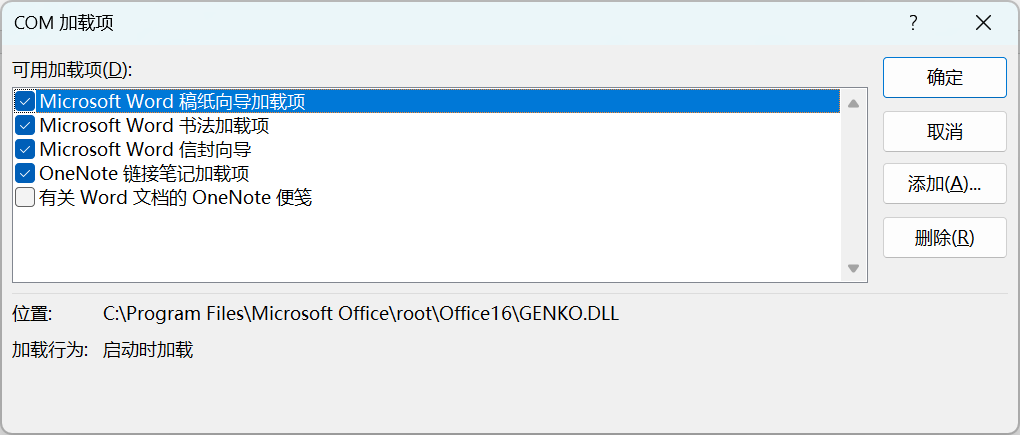Click the COM 加载项 title bar text

click(x=64, y=23)
